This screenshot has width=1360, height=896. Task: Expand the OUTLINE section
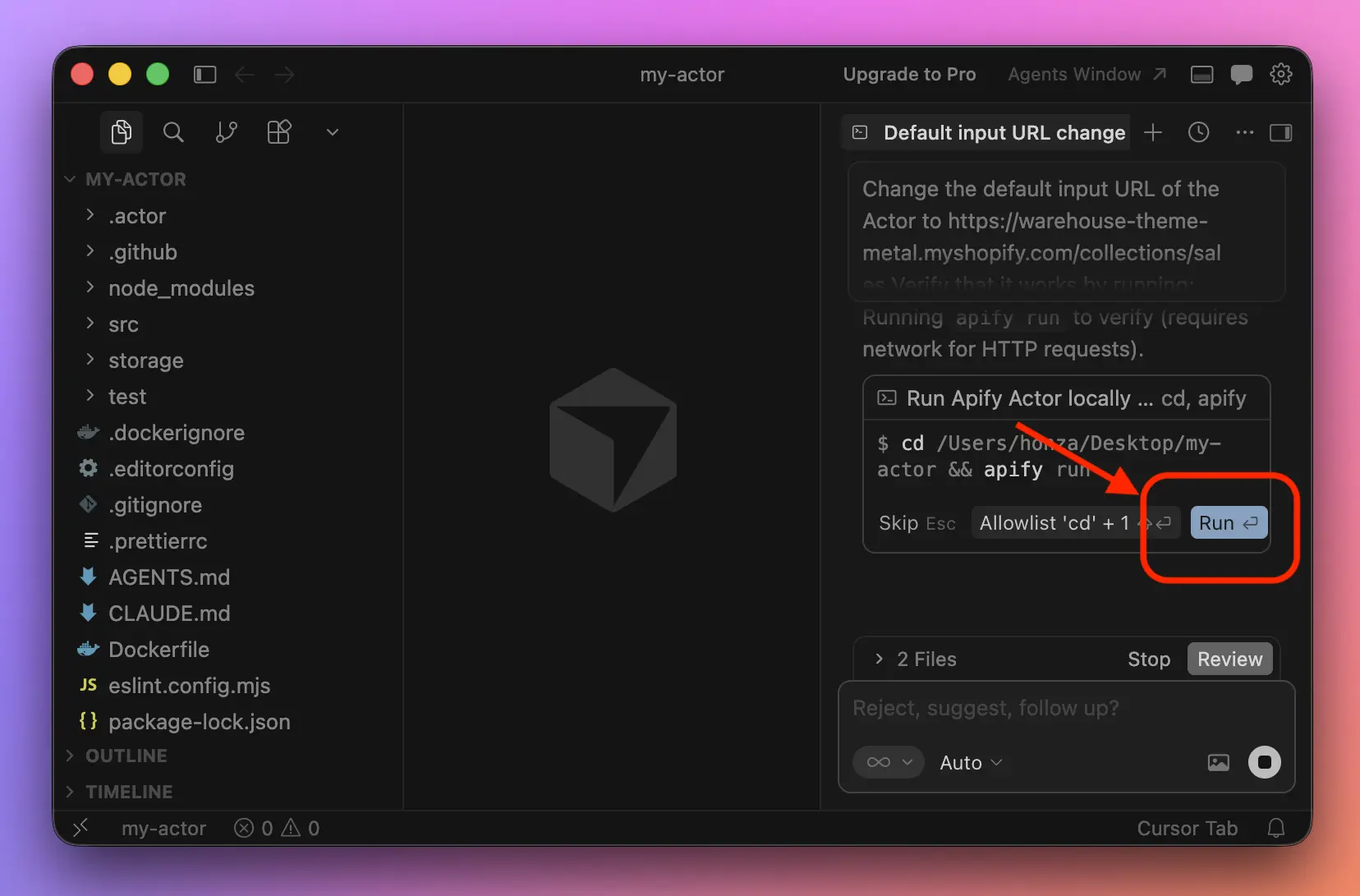[x=126, y=756]
